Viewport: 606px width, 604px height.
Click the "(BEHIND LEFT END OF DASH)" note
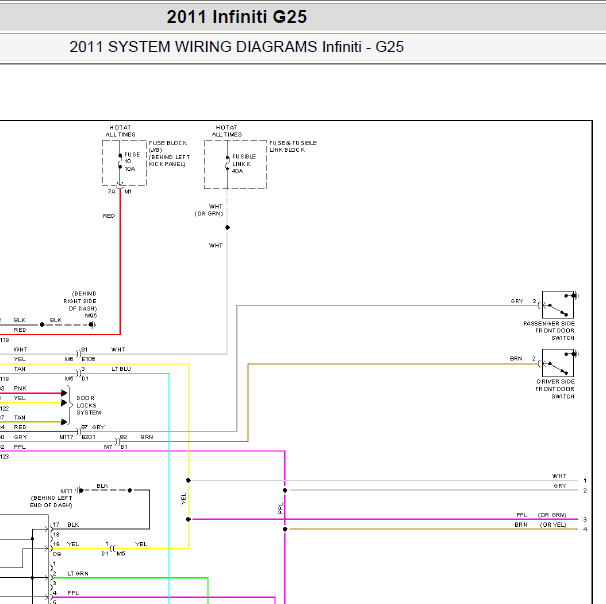click(51, 502)
